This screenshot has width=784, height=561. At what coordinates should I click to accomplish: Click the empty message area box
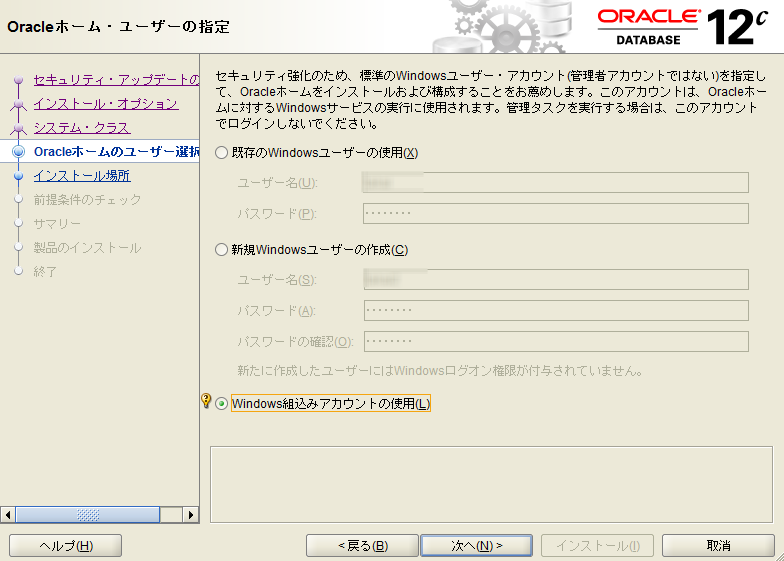tap(492, 484)
